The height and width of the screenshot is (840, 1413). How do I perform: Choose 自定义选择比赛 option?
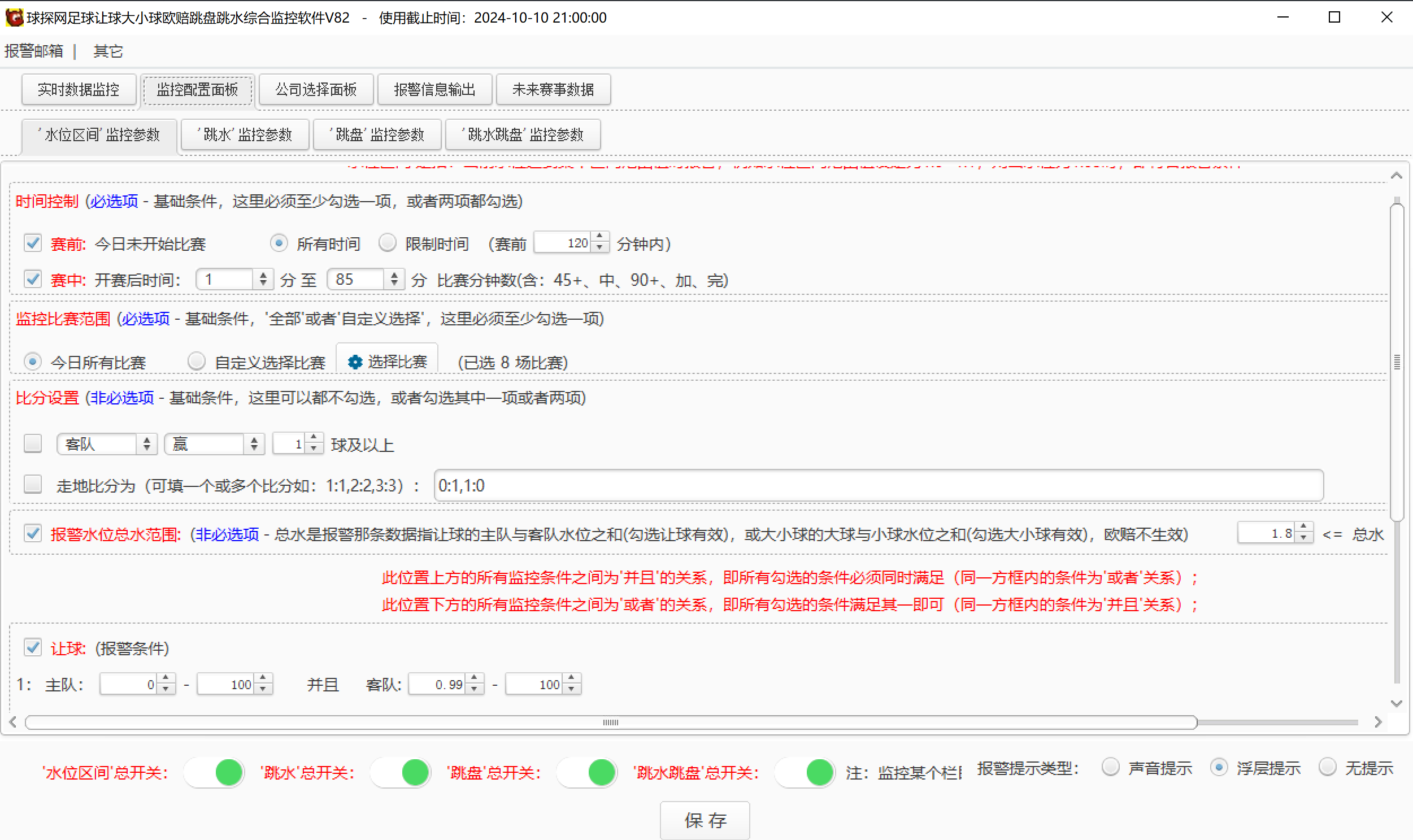[197, 360]
